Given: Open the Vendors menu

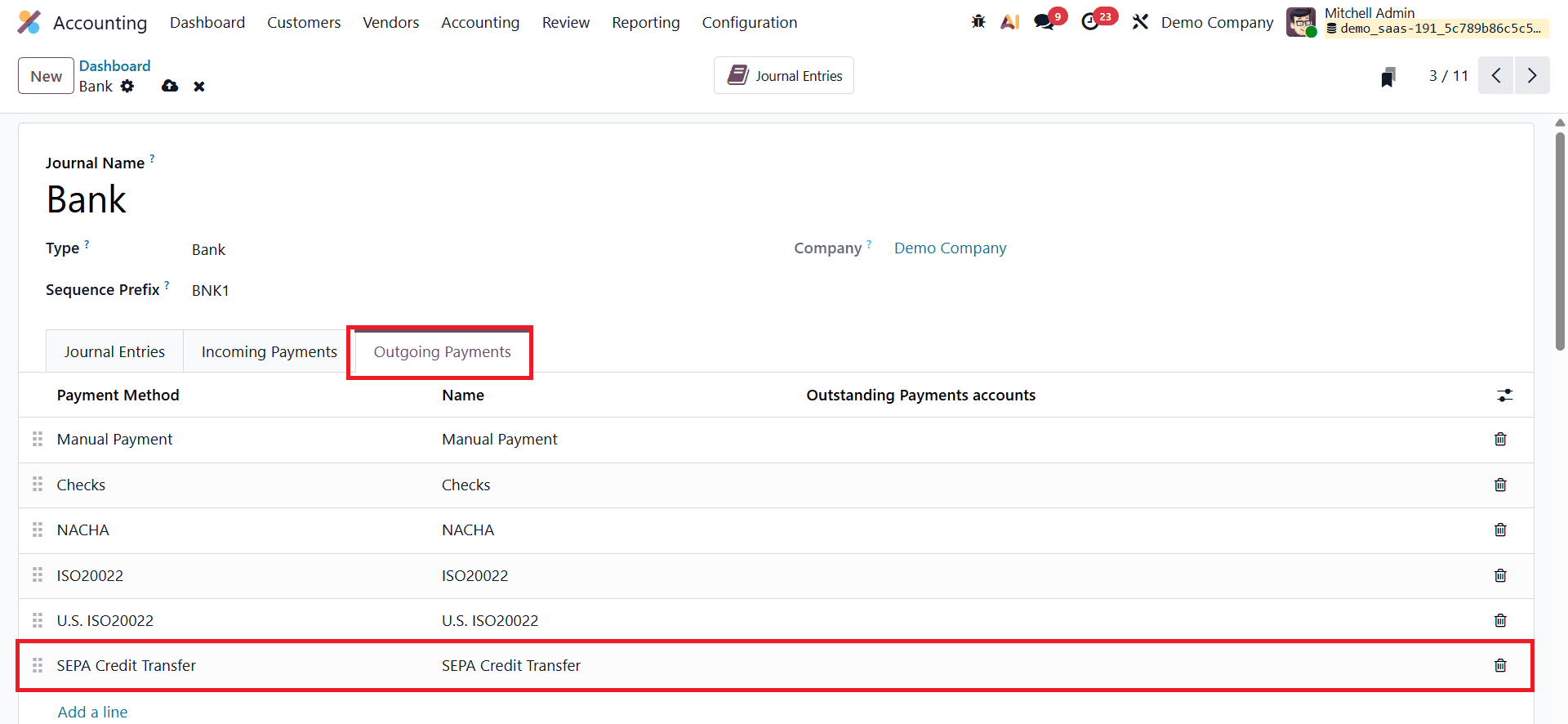Looking at the screenshot, I should [x=391, y=22].
